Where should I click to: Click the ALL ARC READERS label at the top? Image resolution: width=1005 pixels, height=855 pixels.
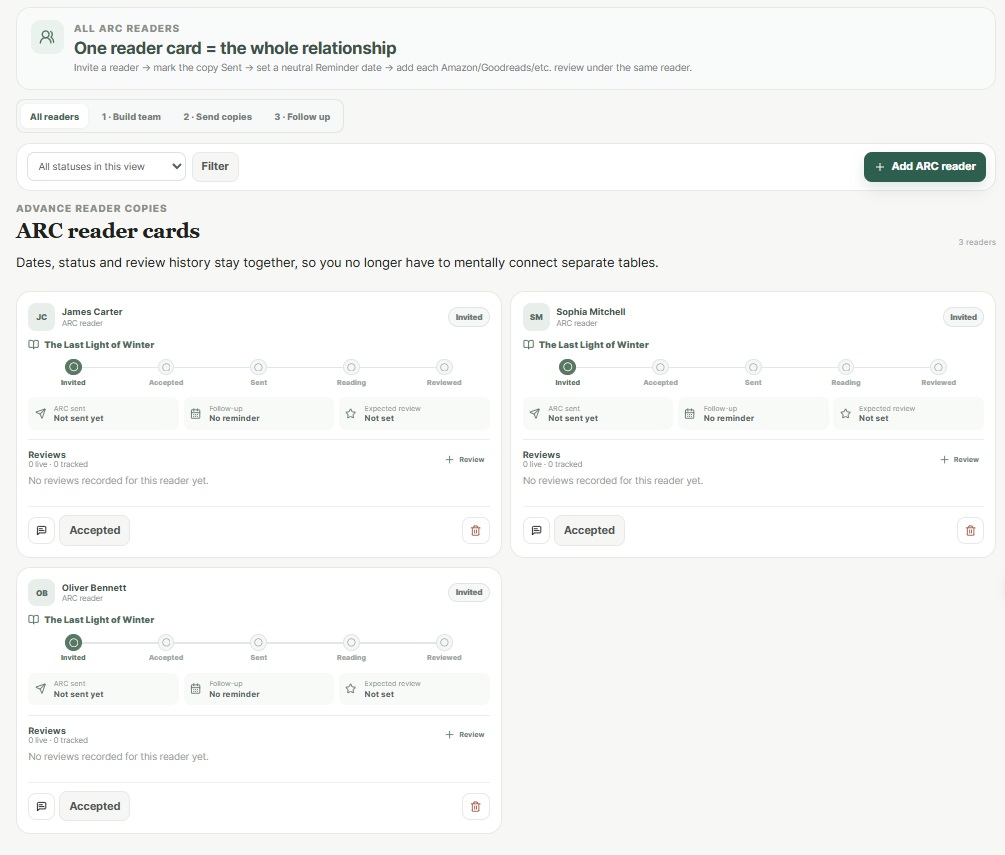coord(126,28)
